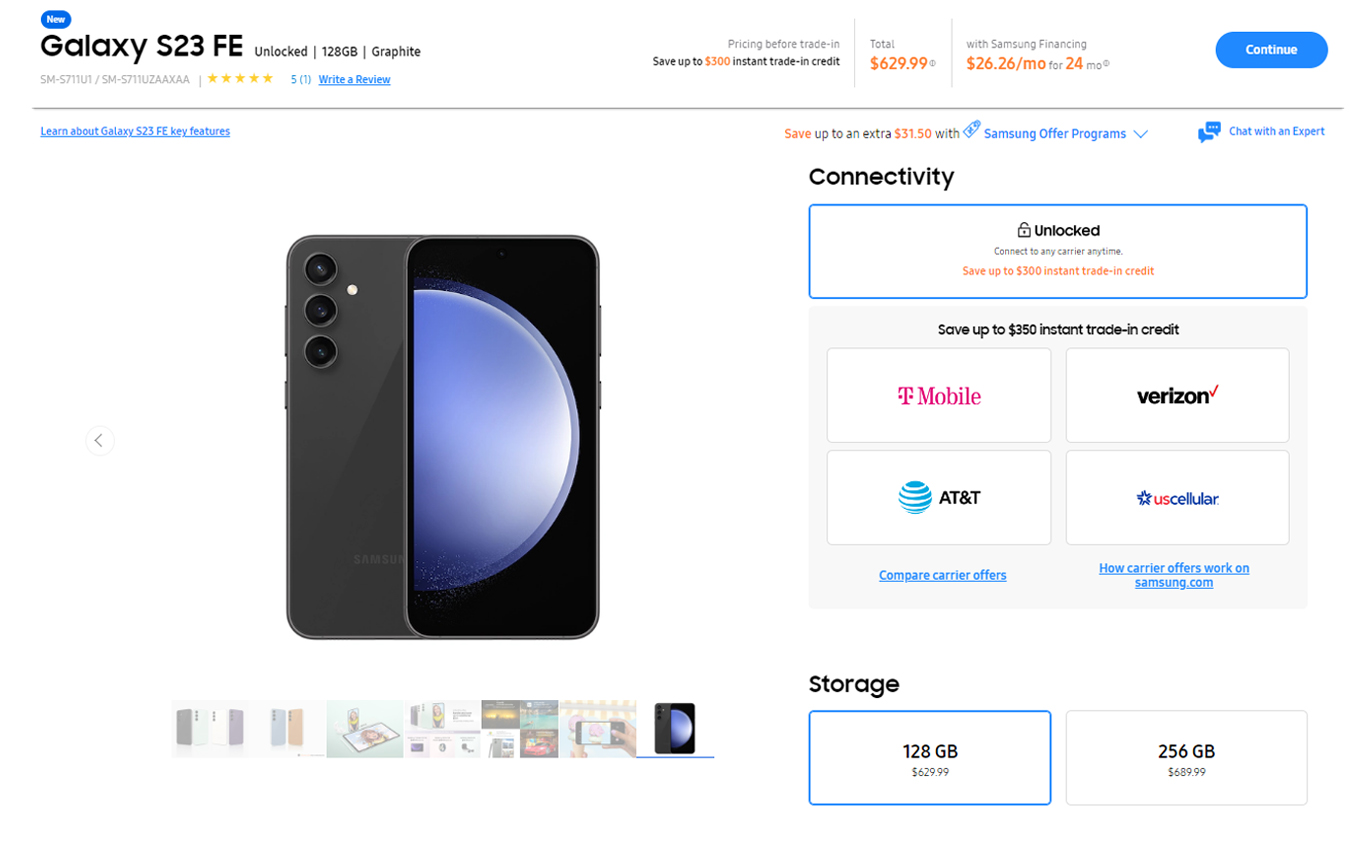This screenshot has width=1368, height=864.
Task: Click the info icon beside $629.99 total
Action: point(933,64)
